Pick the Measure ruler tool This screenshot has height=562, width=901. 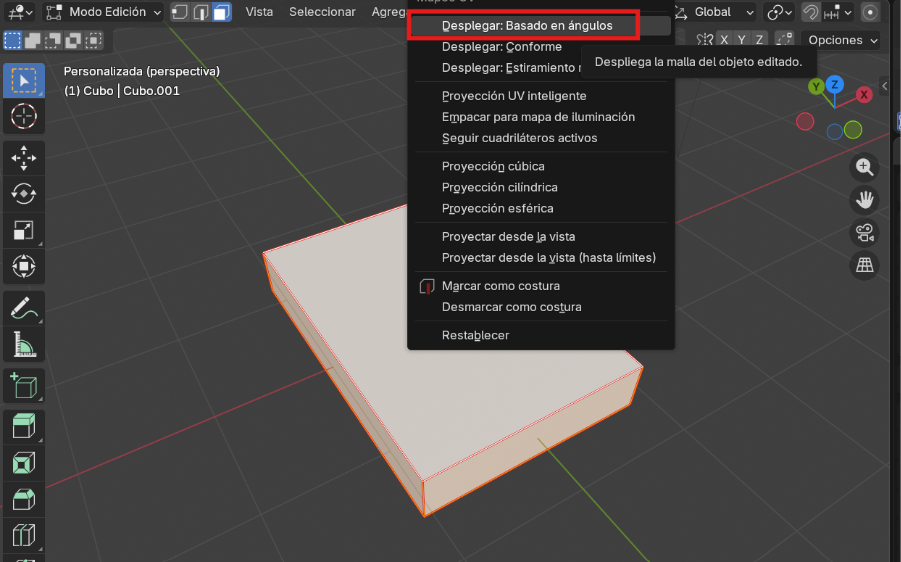click(23, 345)
